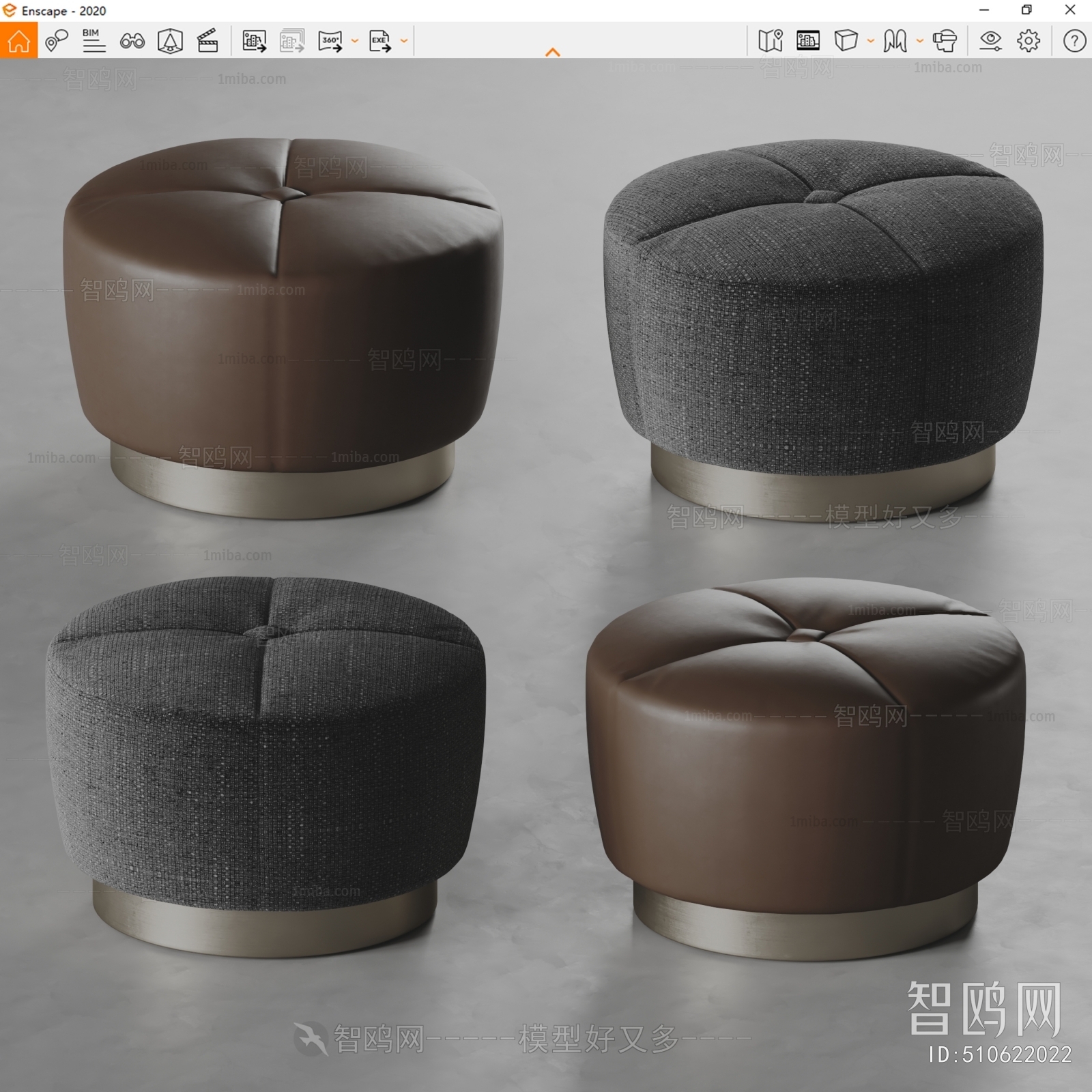The image size is (1092, 1092).
Task: Open the general settings gear icon
Action: (1029, 41)
